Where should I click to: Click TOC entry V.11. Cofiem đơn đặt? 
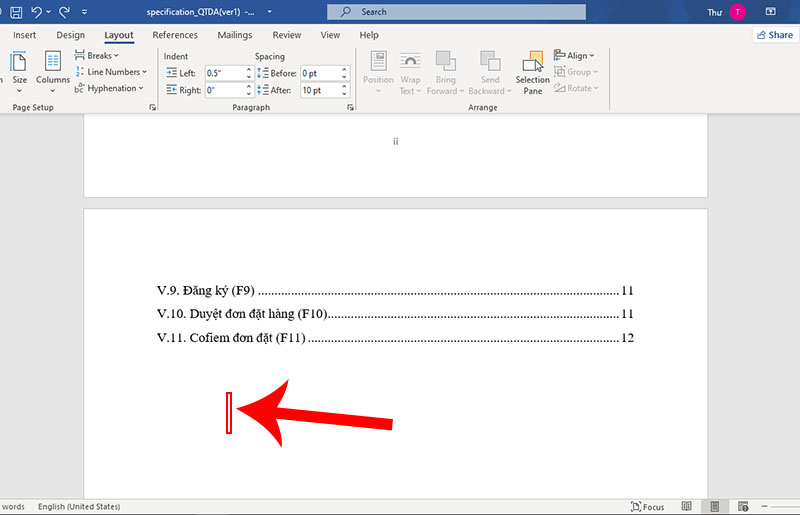tap(395, 337)
